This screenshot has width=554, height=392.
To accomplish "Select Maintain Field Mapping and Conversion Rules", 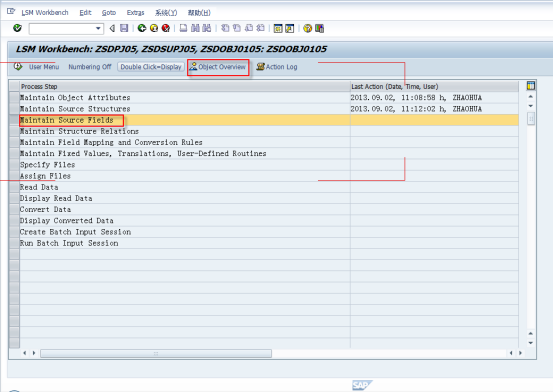I will pos(184,142).
